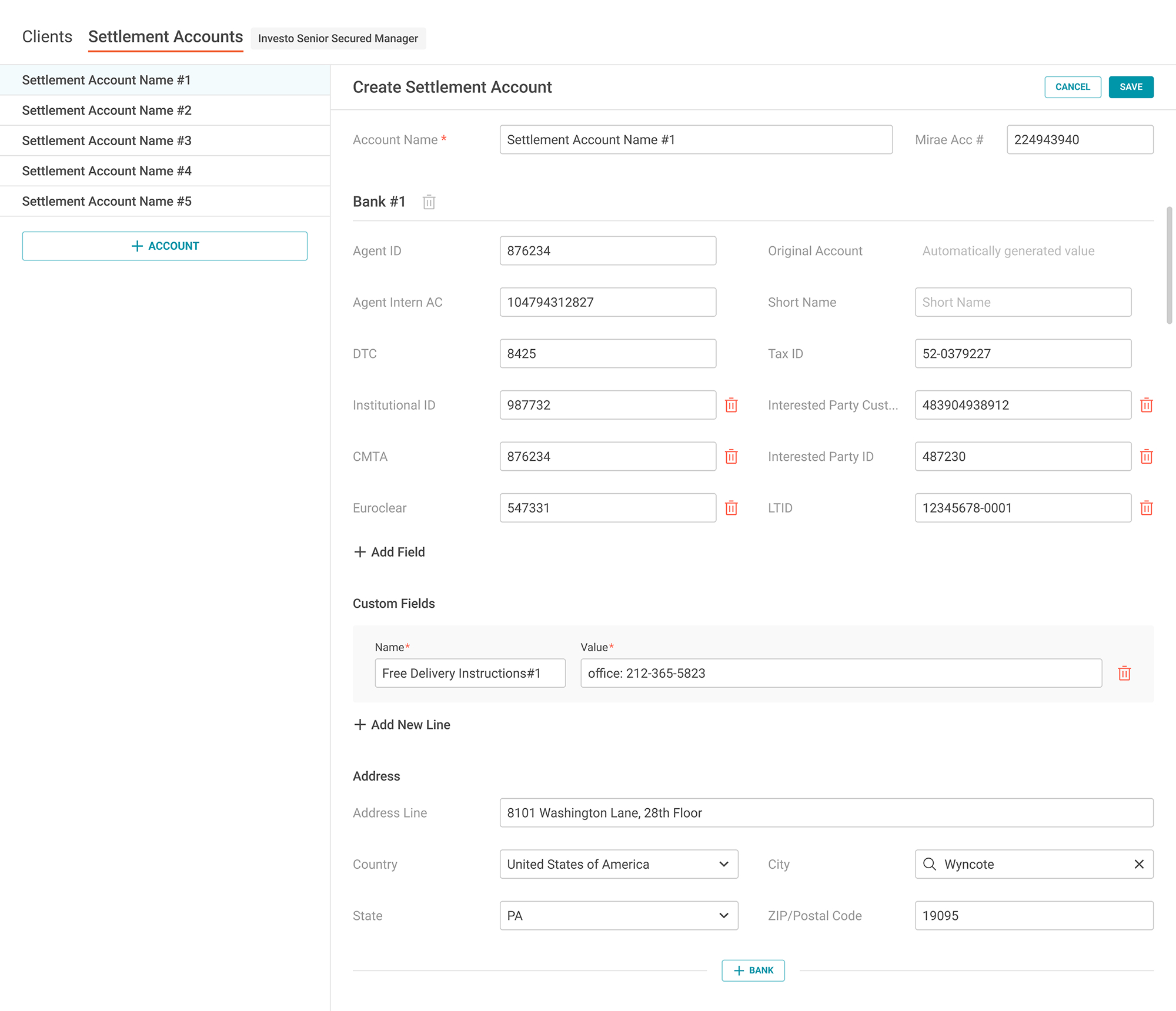The width and height of the screenshot is (1176, 1011).
Task: Open the Settlement Accounts tab
Action: [x=165, y=37]
